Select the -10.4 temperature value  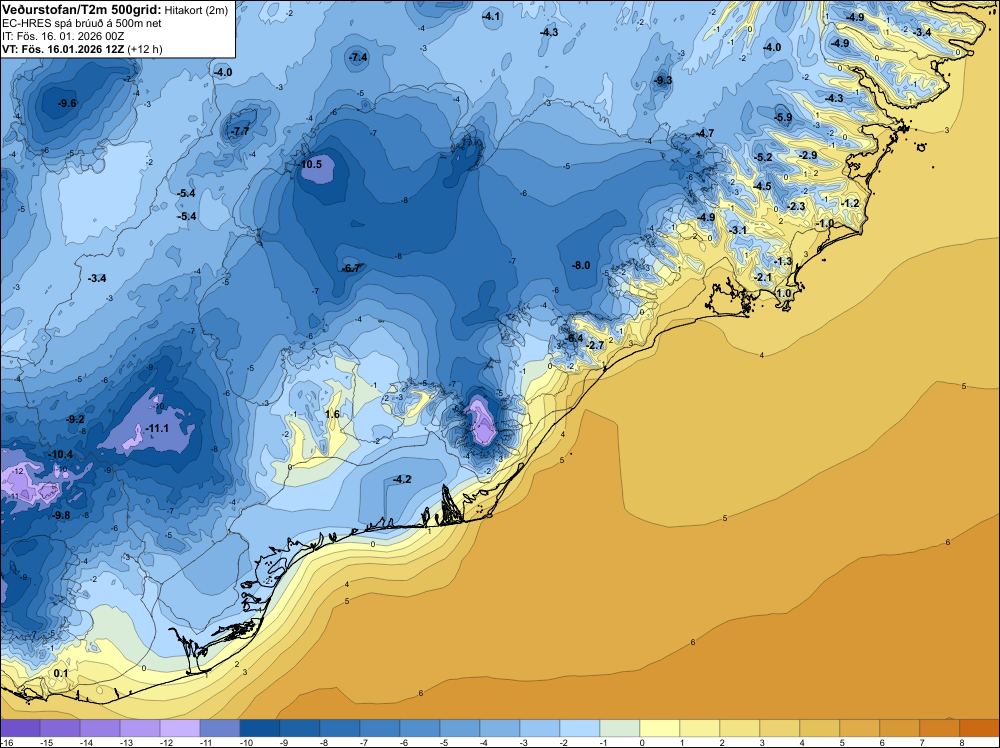coord(60,455)
